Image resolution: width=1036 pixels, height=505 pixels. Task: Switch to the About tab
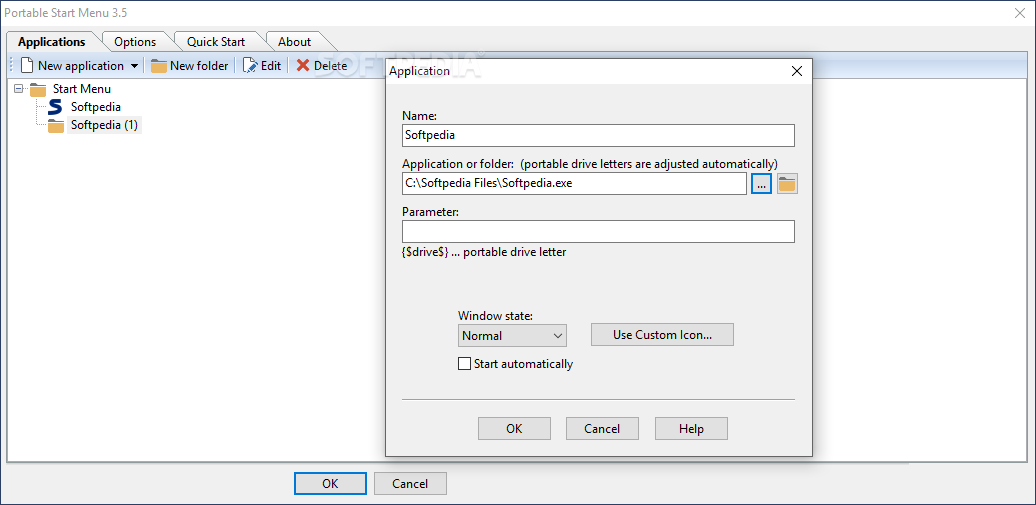coord(294,42)
